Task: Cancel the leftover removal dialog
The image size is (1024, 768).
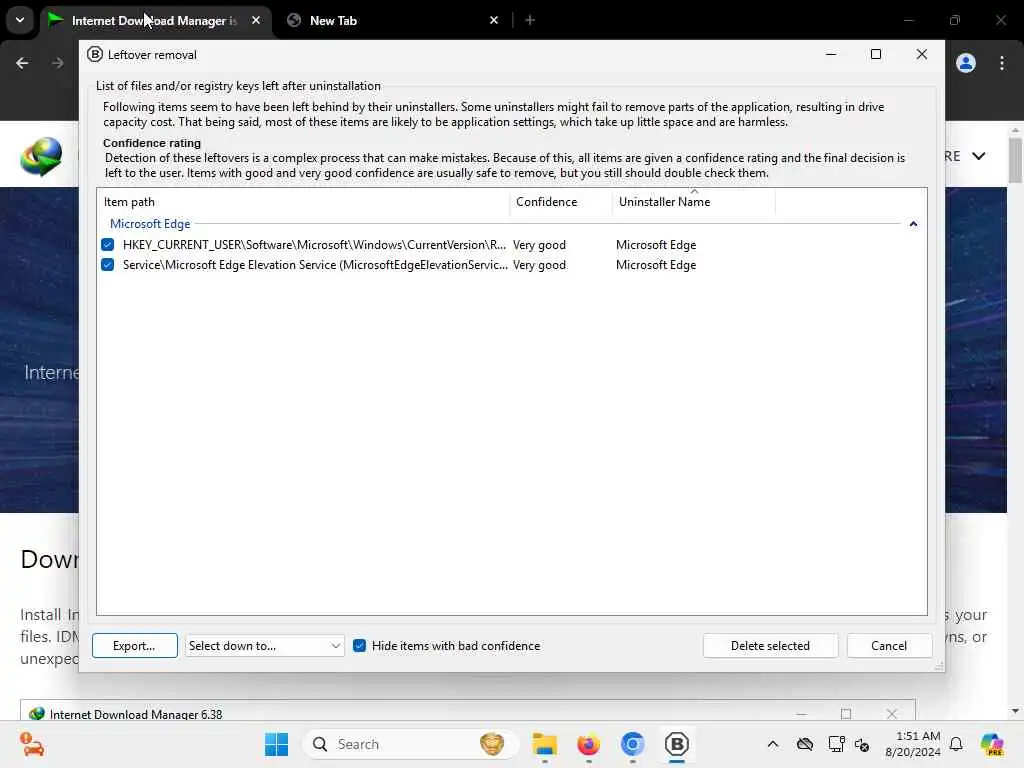Action: pyautogui.click(x=889, y=646)
